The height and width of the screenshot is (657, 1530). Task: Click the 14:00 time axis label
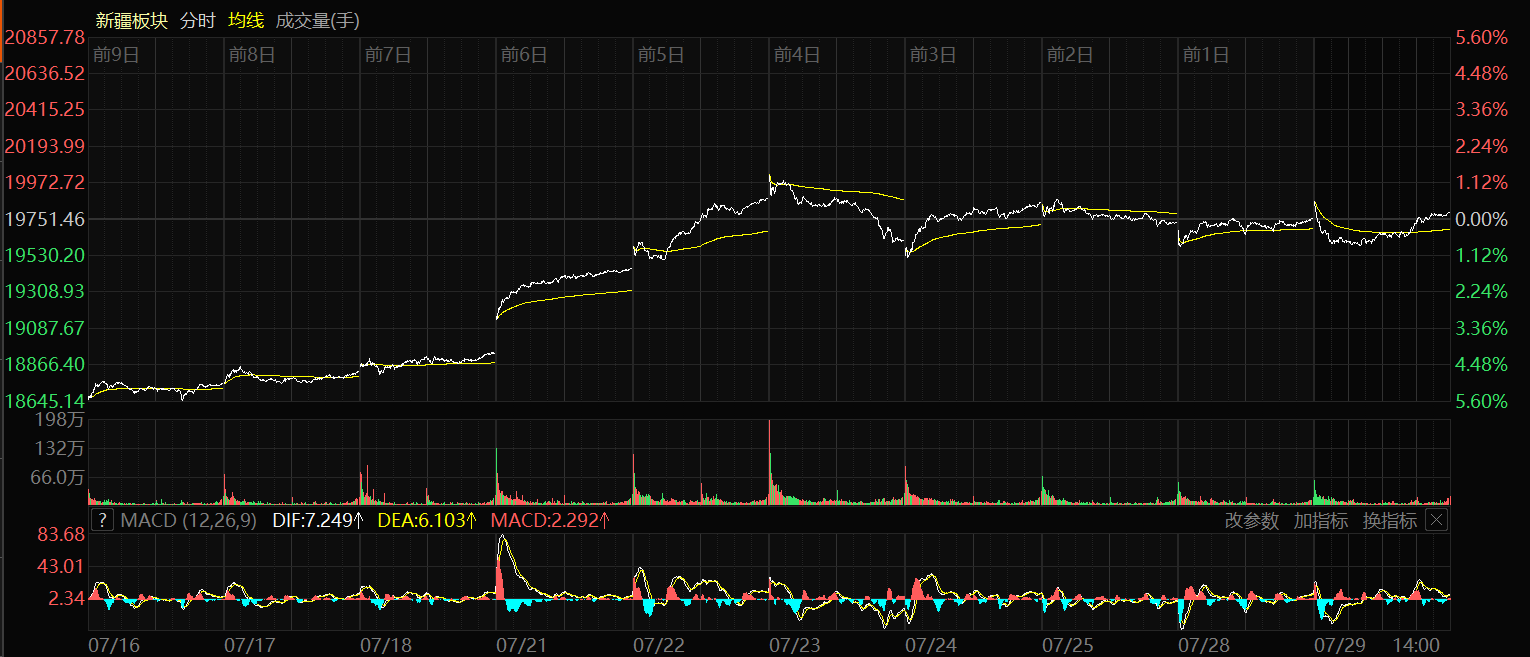[1416, 646]
